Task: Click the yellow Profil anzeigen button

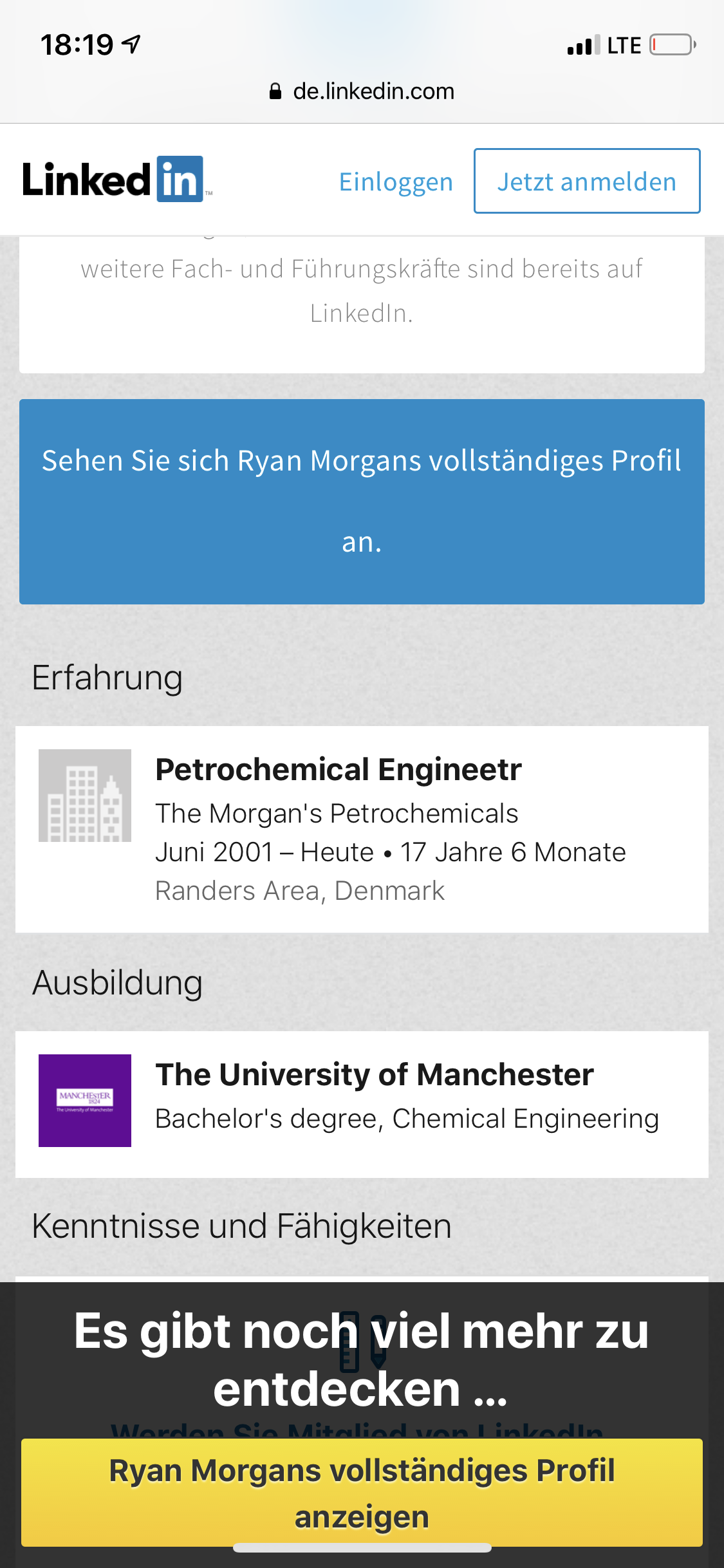Action: pyautogui.click(x=362, y=1493)
